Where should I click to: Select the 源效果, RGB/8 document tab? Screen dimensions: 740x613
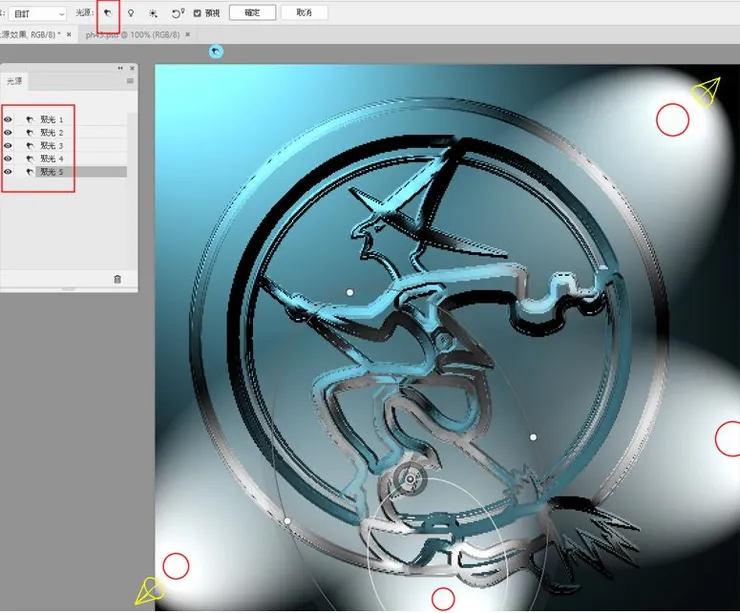click(31, 34)
